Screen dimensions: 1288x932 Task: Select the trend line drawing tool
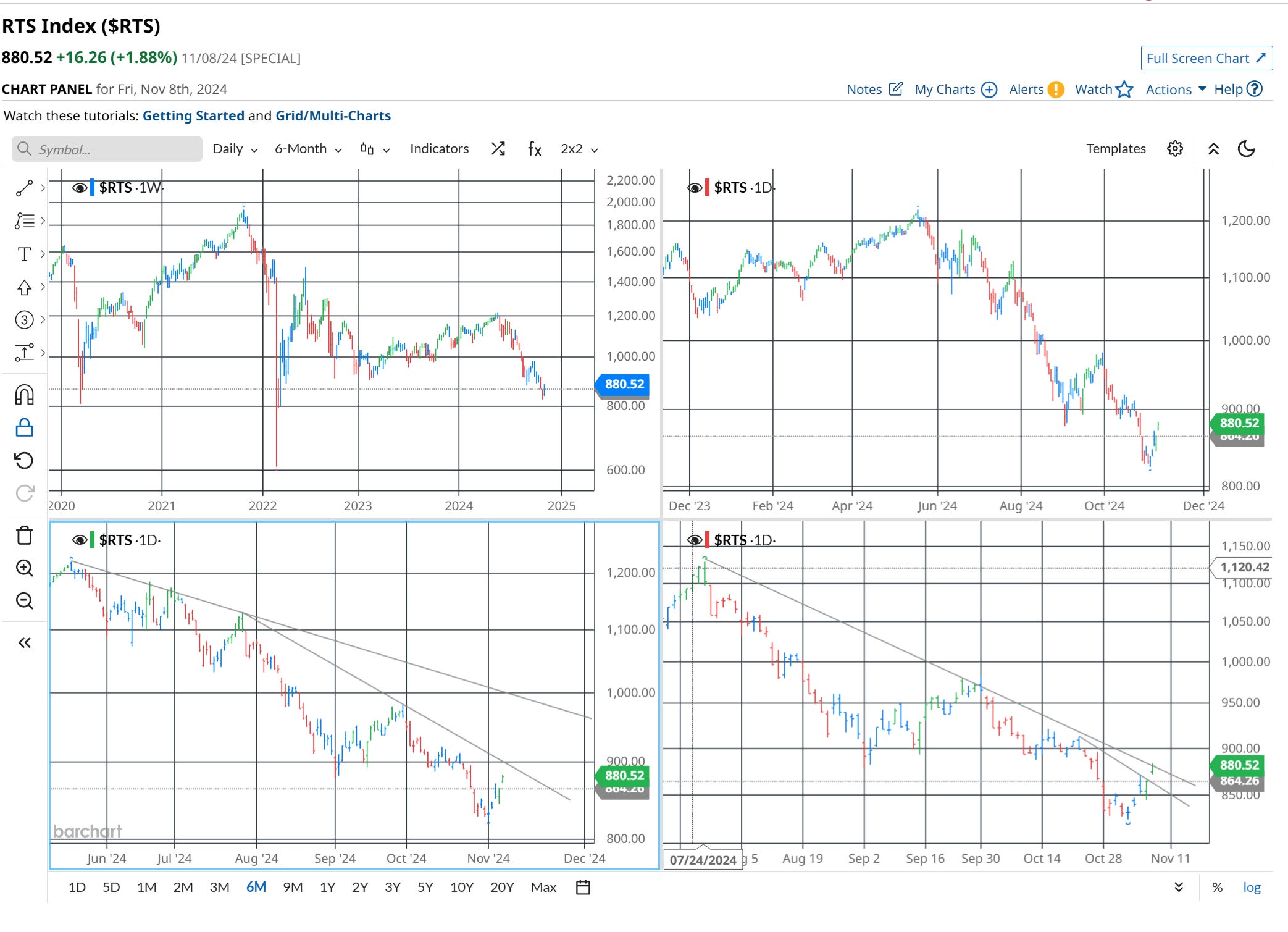tap(24, 188)
